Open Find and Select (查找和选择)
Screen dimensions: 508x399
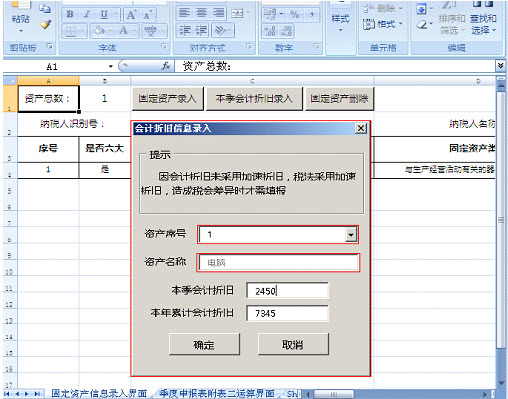click(483, 18)
